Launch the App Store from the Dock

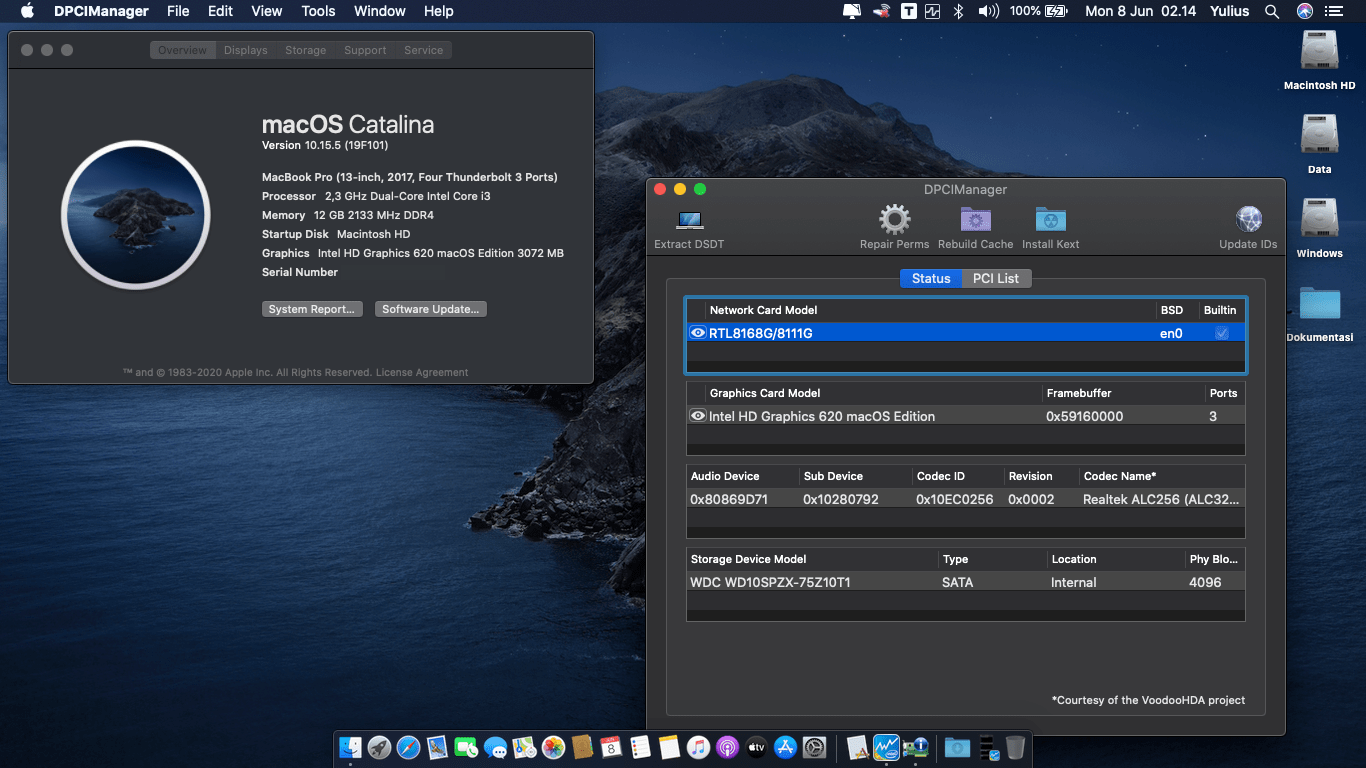[x=785, y=747]
